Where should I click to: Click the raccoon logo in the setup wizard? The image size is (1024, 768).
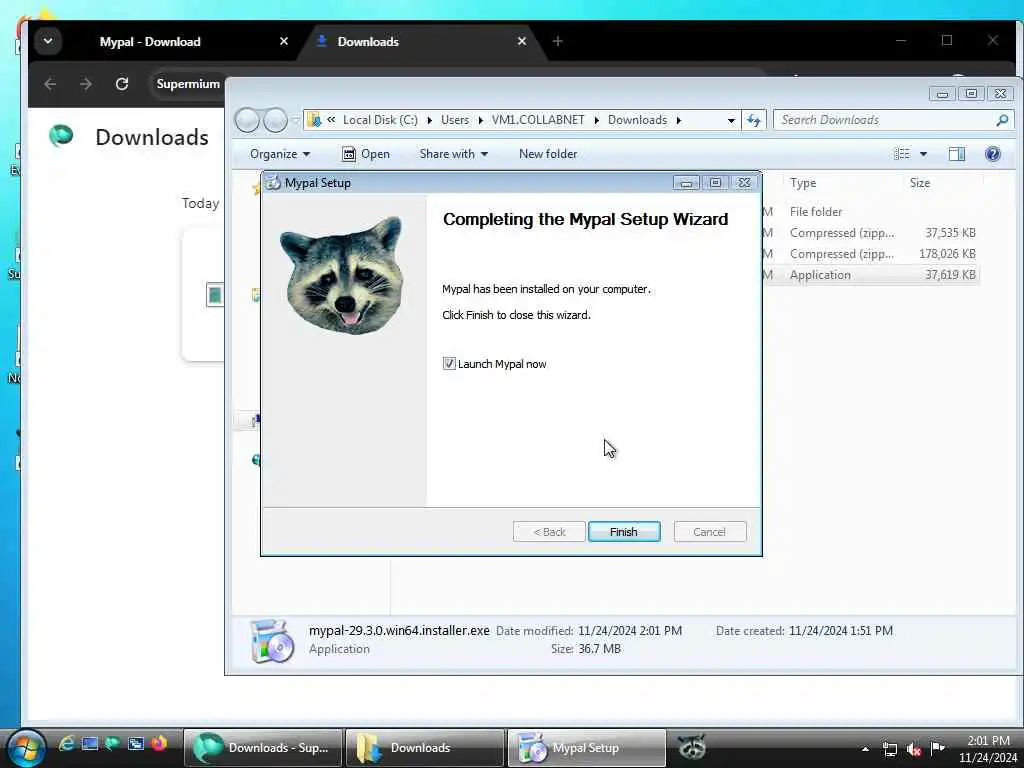342,276
